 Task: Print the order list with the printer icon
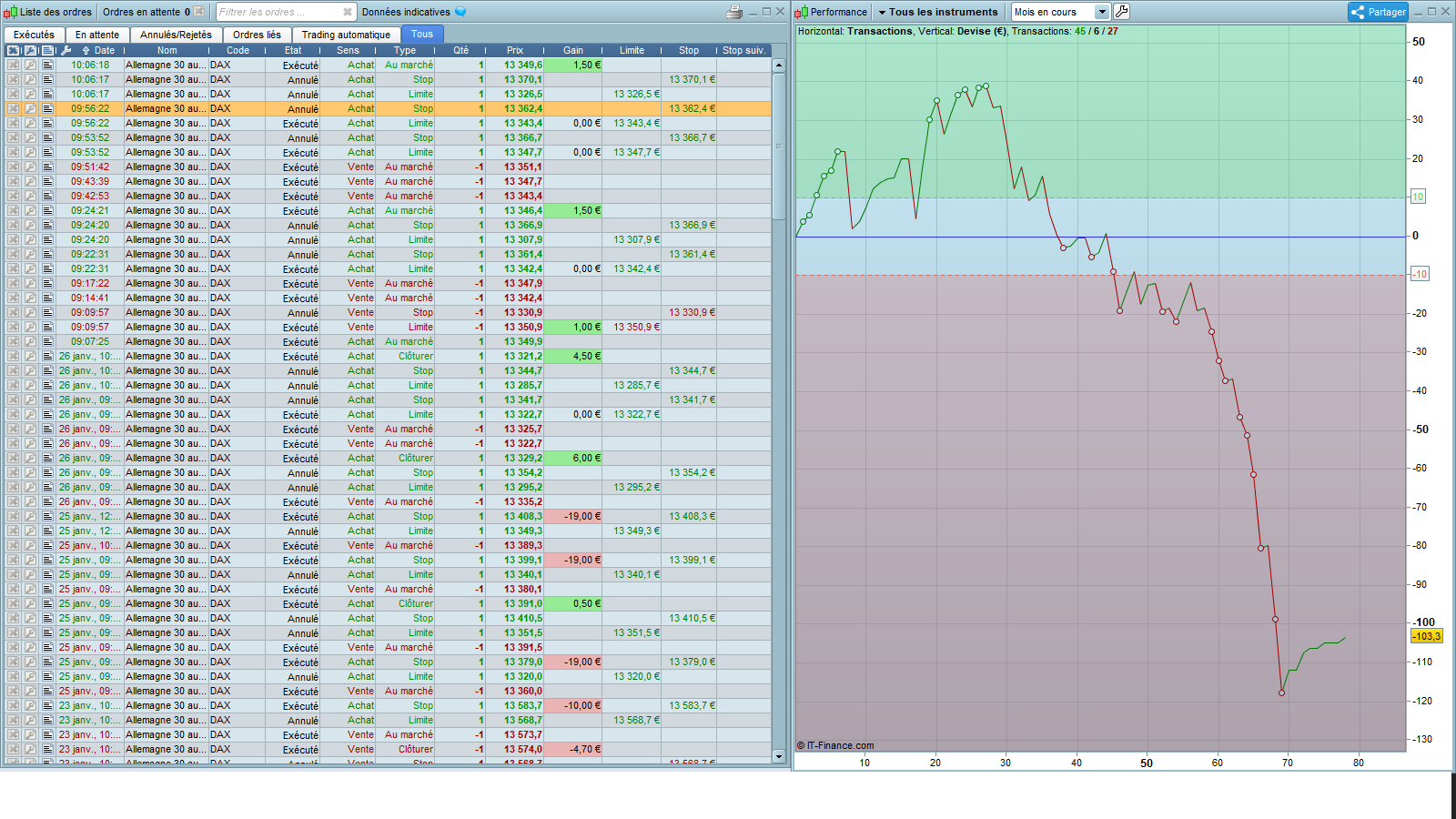click(734, 12)
